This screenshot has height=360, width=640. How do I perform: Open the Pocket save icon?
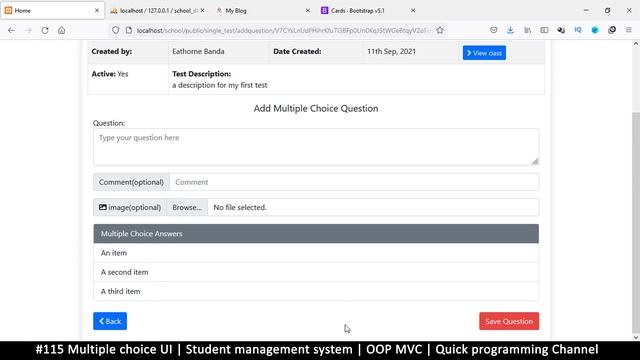[493, 30]
